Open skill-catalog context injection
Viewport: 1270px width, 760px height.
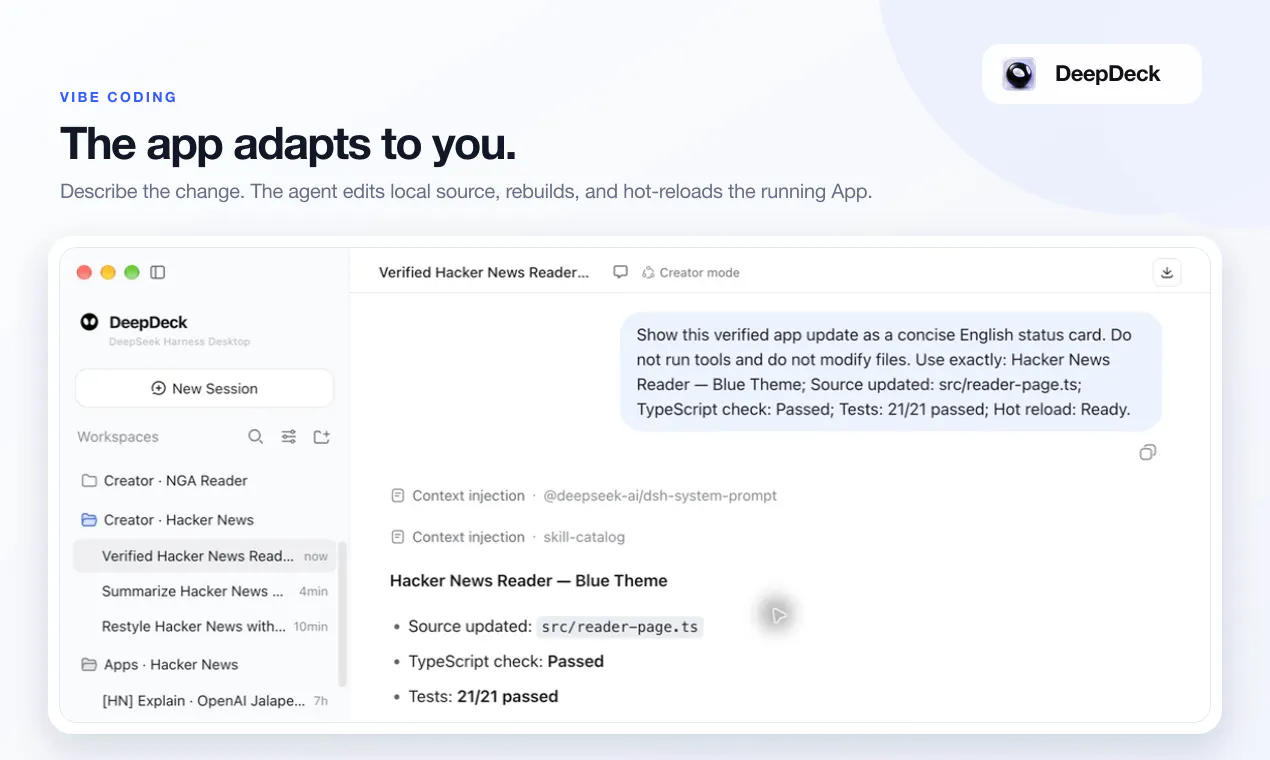(507, 537)
